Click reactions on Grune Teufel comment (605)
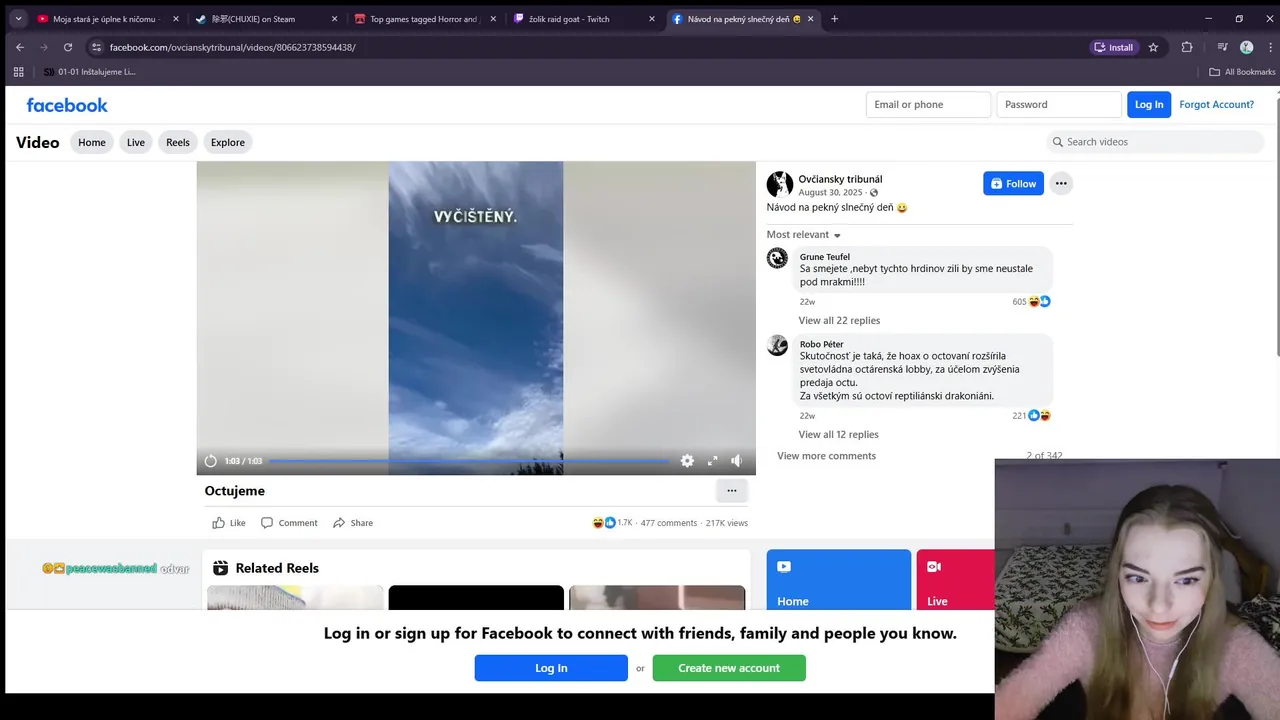 [x=1031, y=302]
